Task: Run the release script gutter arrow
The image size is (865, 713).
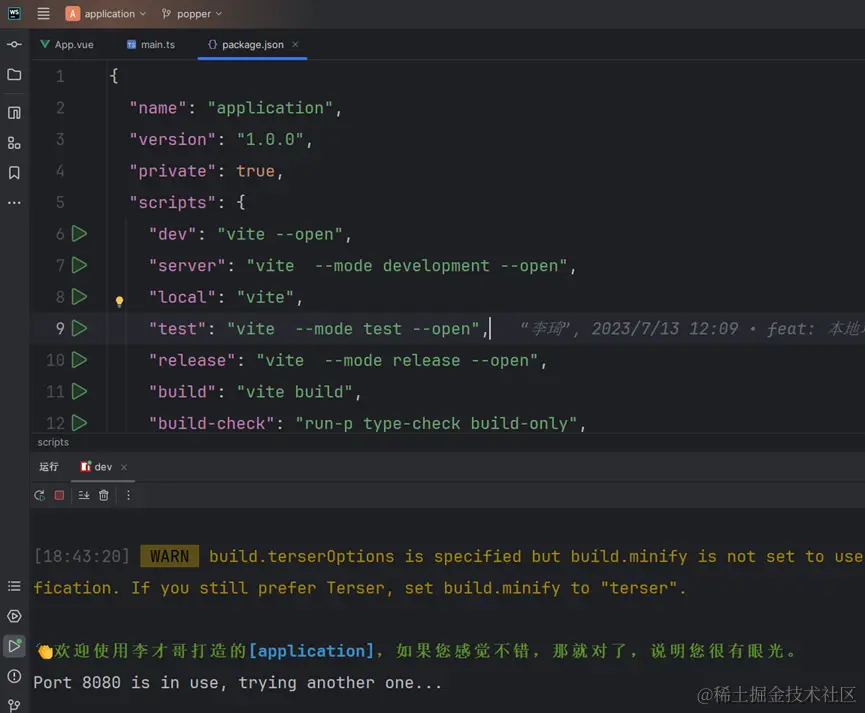Action: (79, 360)
